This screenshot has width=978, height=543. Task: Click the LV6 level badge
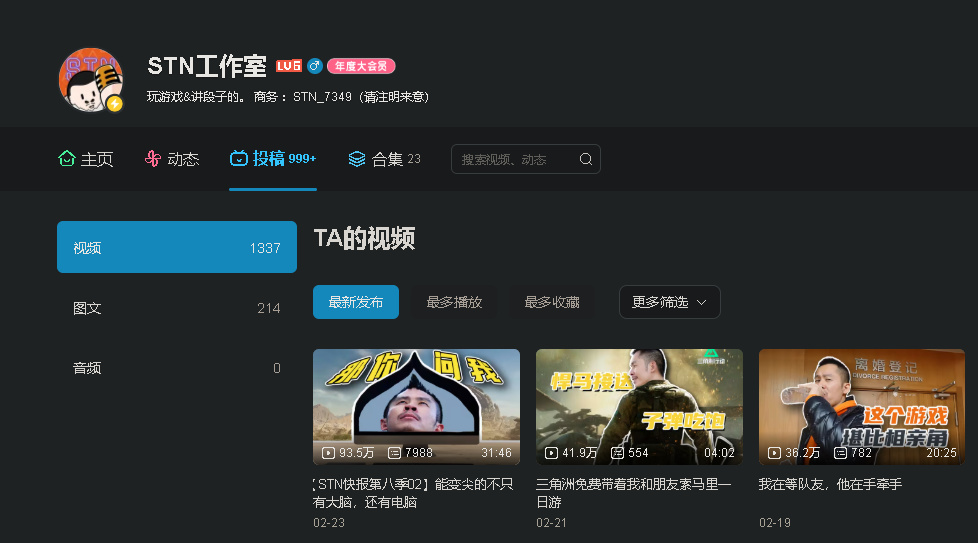click(289, 66)
